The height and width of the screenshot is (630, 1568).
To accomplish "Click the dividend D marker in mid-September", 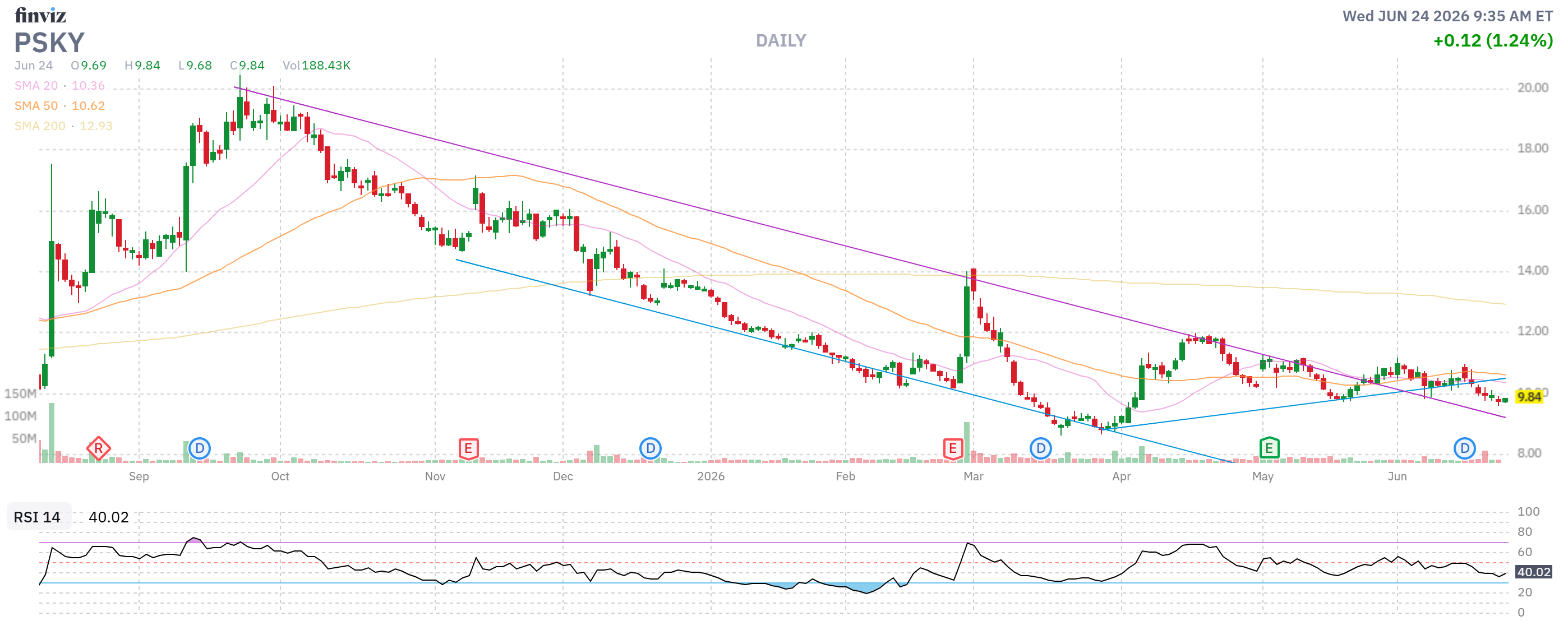I will 200,449.
